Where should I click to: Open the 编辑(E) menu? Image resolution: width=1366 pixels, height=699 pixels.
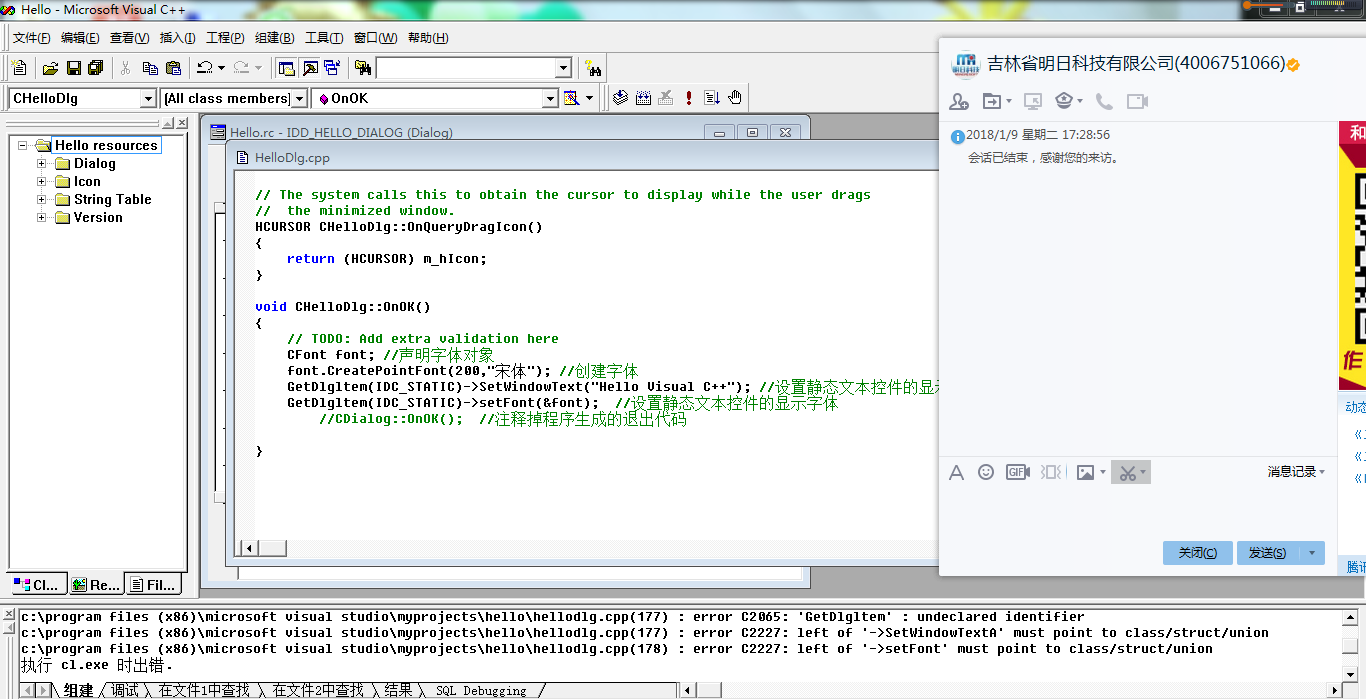point(80,38)
